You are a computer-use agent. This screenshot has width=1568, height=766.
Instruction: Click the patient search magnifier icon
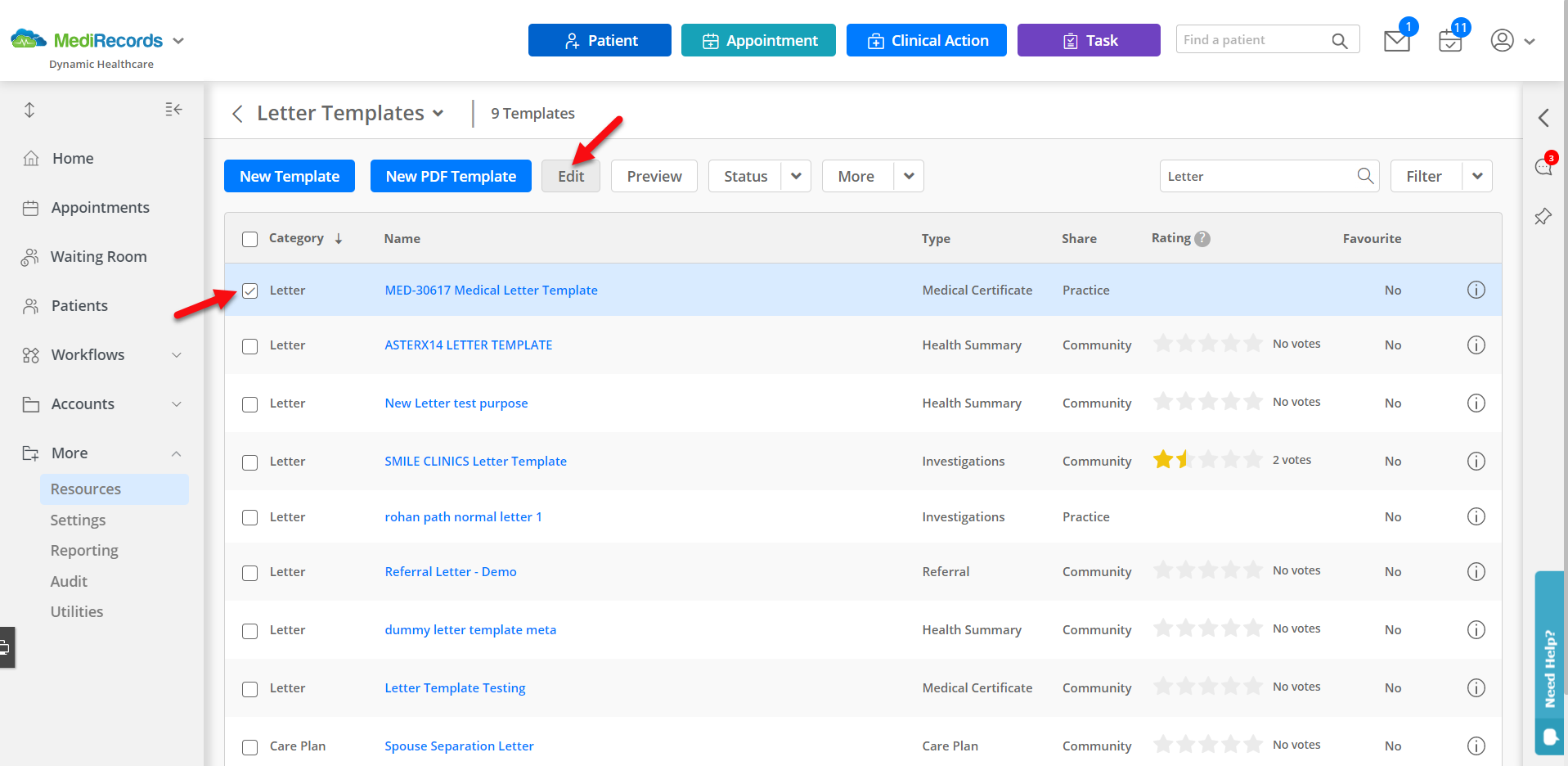[1339, 40]
